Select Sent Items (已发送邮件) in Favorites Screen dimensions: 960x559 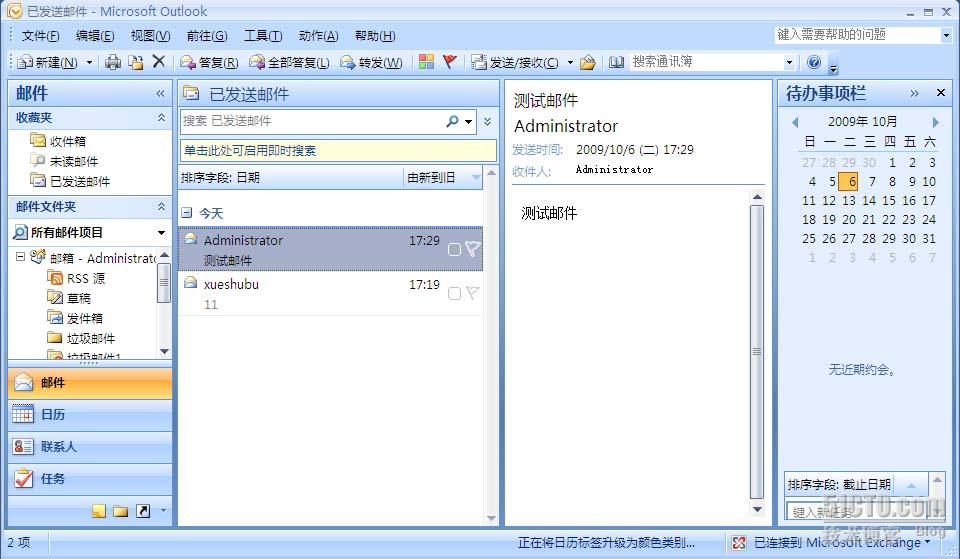click(x=70, y=181)
